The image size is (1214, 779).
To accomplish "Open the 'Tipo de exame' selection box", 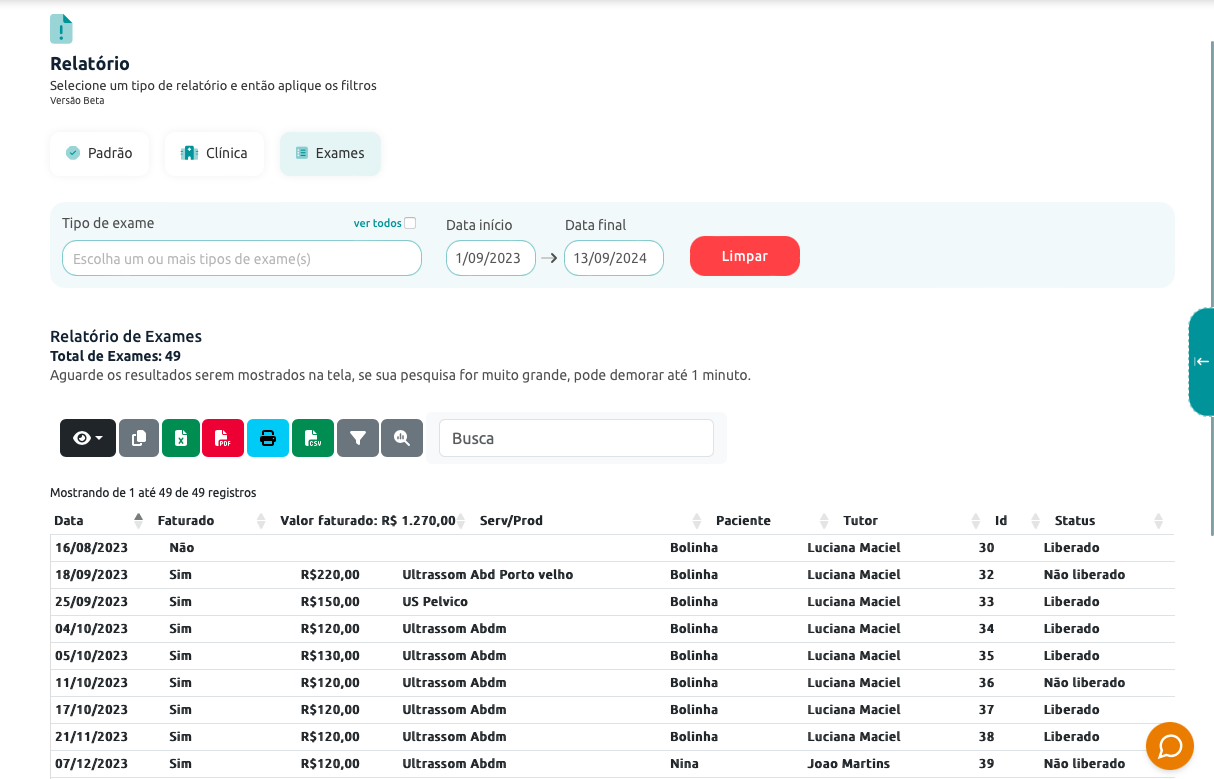I will coord(241,258).
